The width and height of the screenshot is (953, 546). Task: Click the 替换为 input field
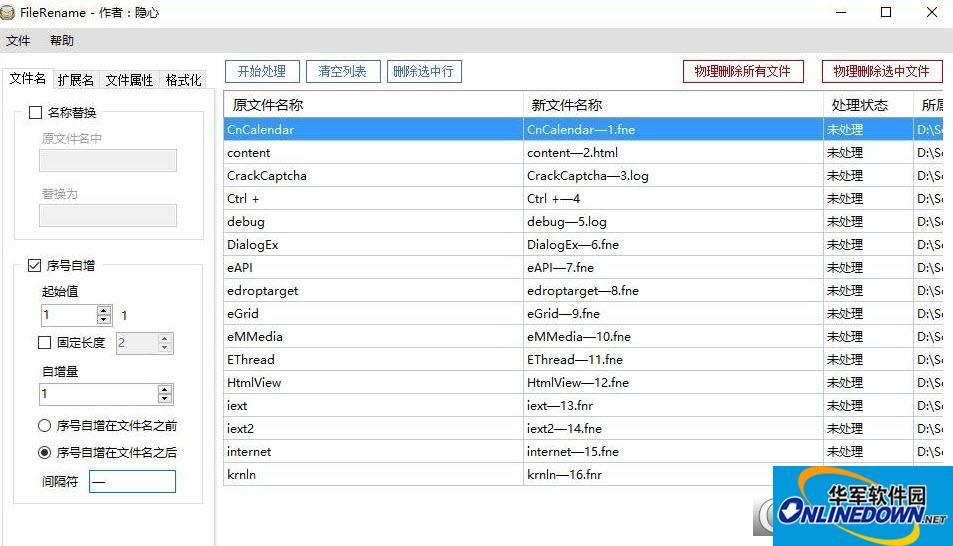point(108,215)
